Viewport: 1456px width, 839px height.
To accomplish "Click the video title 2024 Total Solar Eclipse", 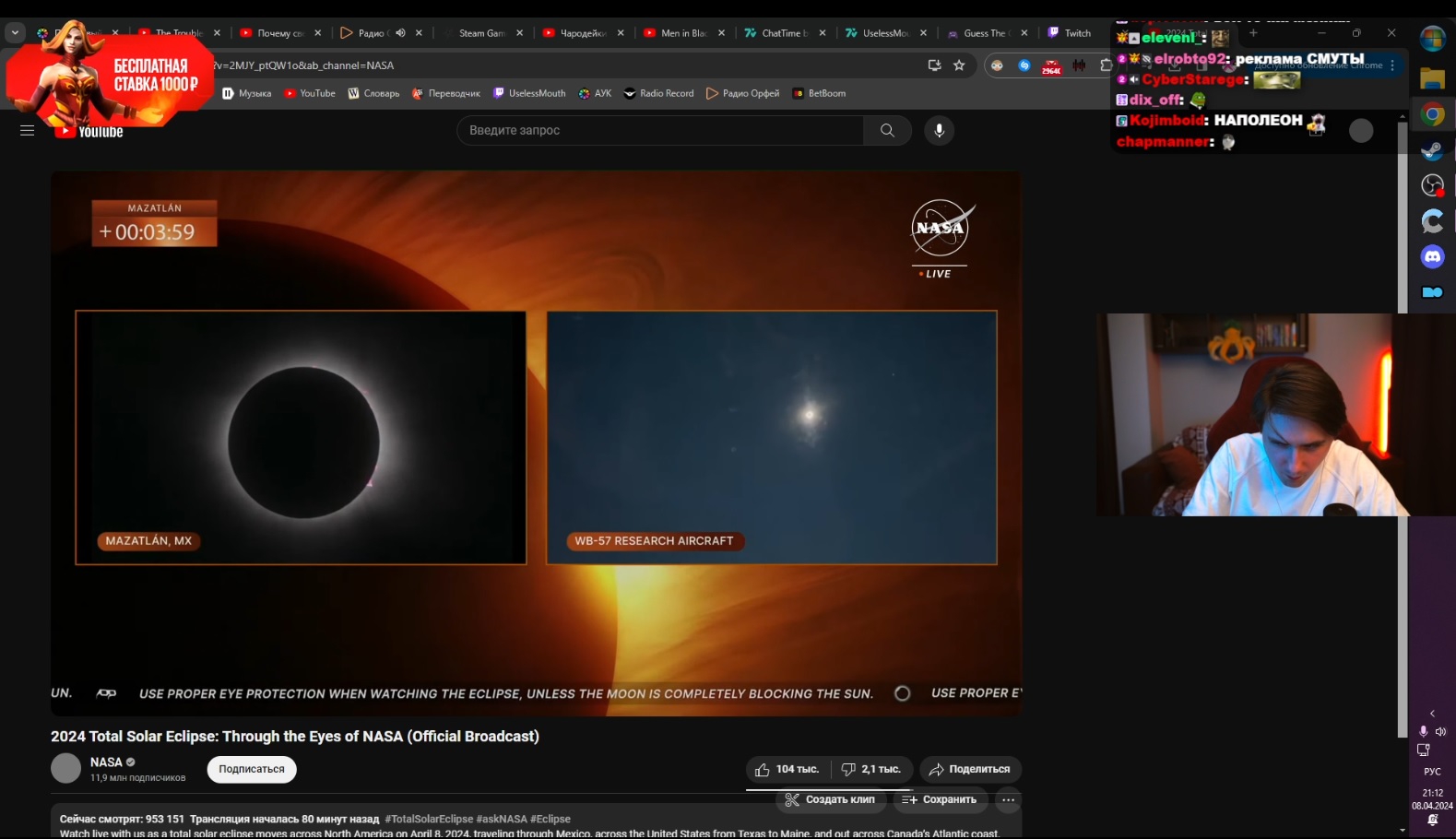I will [x=295, y=736].
